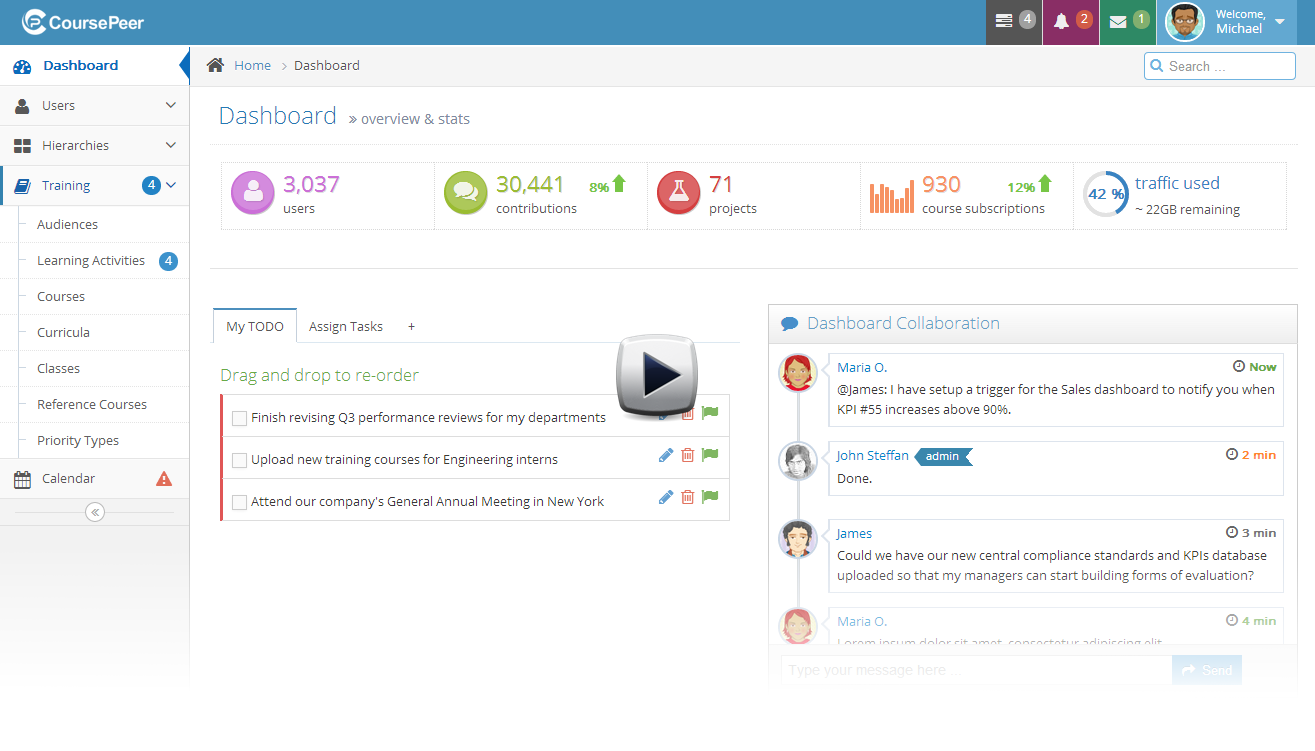The image size is (1315, 751).
Task: Delete the Attend General Annual Meeting task
Action: pyautogui.click(x=688, y=497)
